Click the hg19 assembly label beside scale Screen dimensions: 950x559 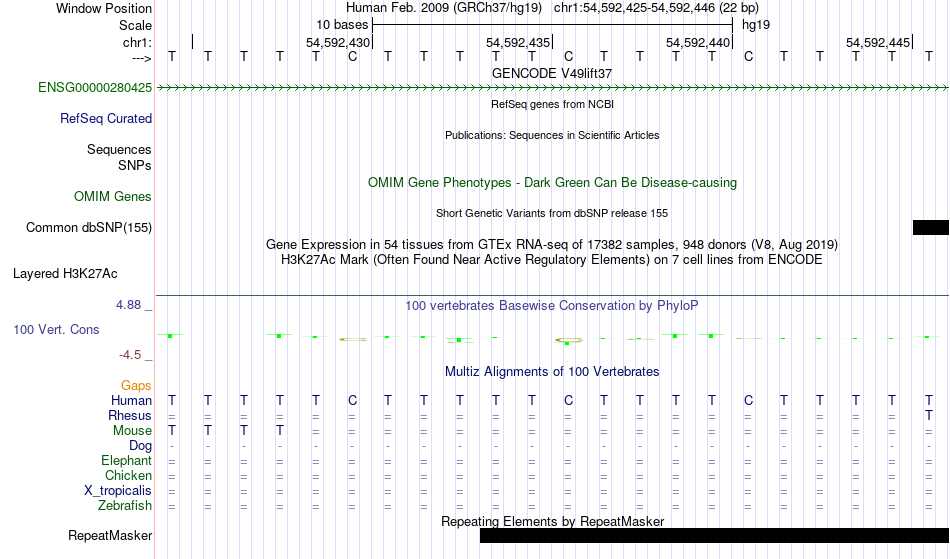click(x=756, y=25)
